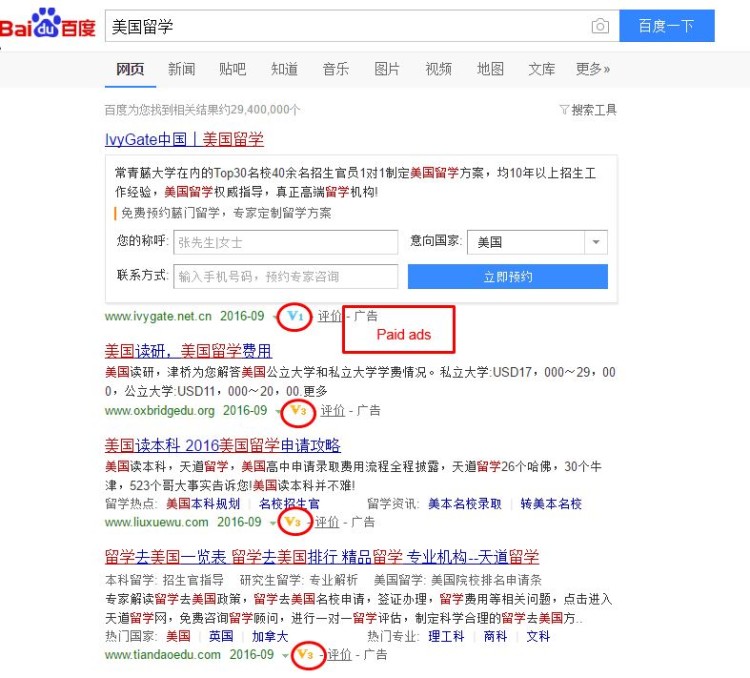Open the IvyGate中国 | 美国留学 result
750x678 pixels.
[x=184, y=139]
